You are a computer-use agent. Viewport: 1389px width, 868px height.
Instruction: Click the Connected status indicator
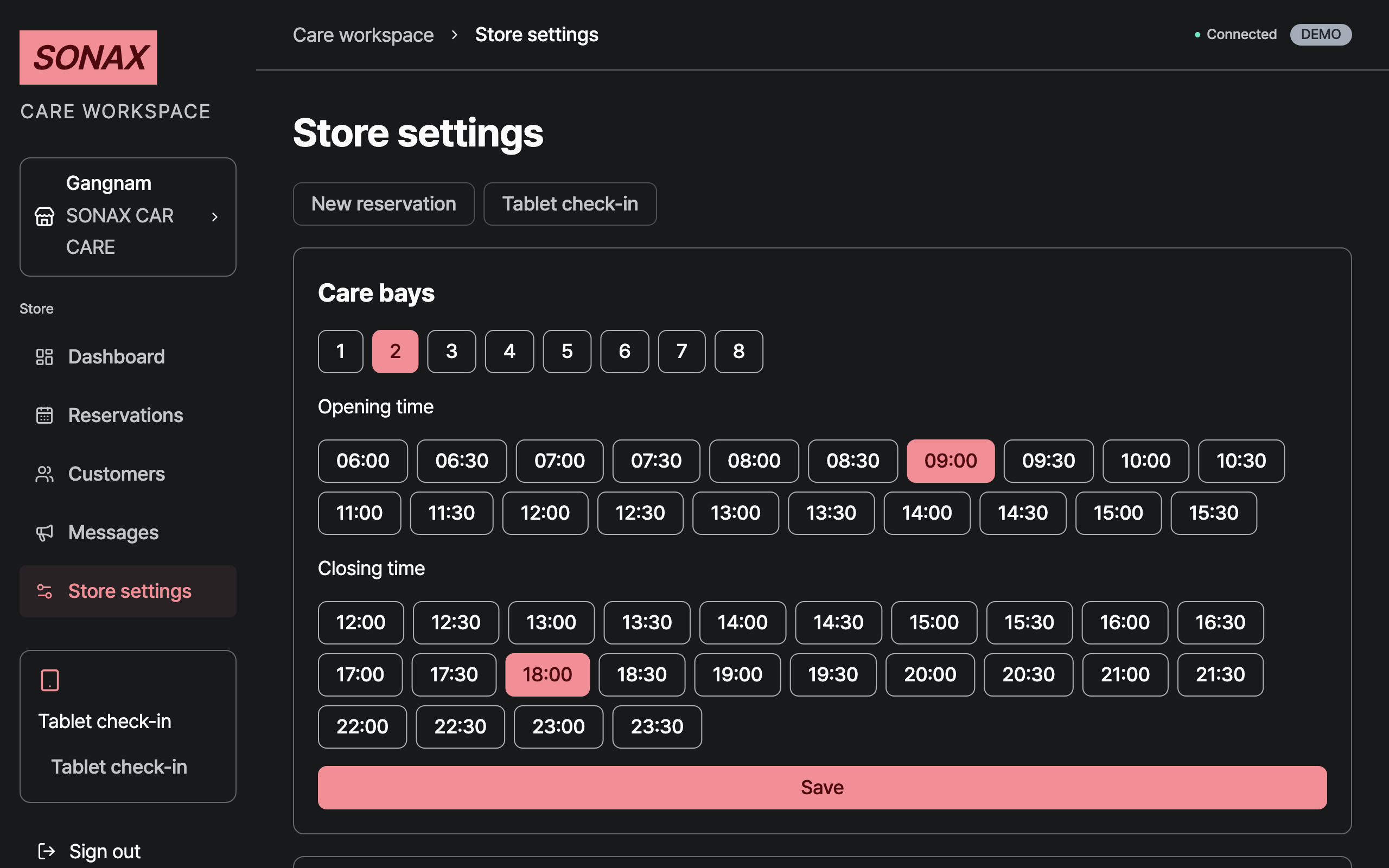1235,34
